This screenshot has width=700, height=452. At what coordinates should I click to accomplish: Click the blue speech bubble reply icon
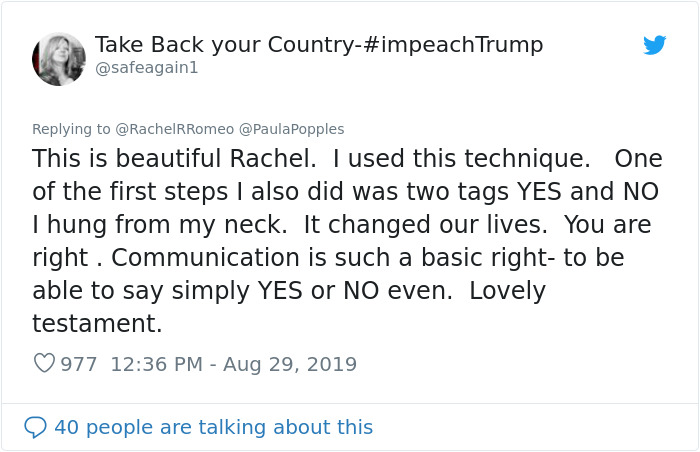pyautogui.click(x=35, y=427)
